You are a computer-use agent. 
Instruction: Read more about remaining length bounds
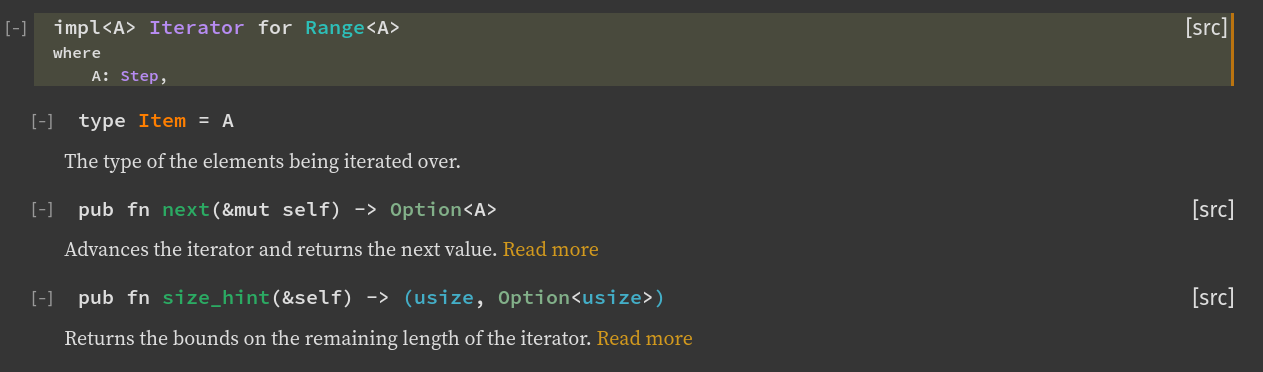click(x=645, y=338)
